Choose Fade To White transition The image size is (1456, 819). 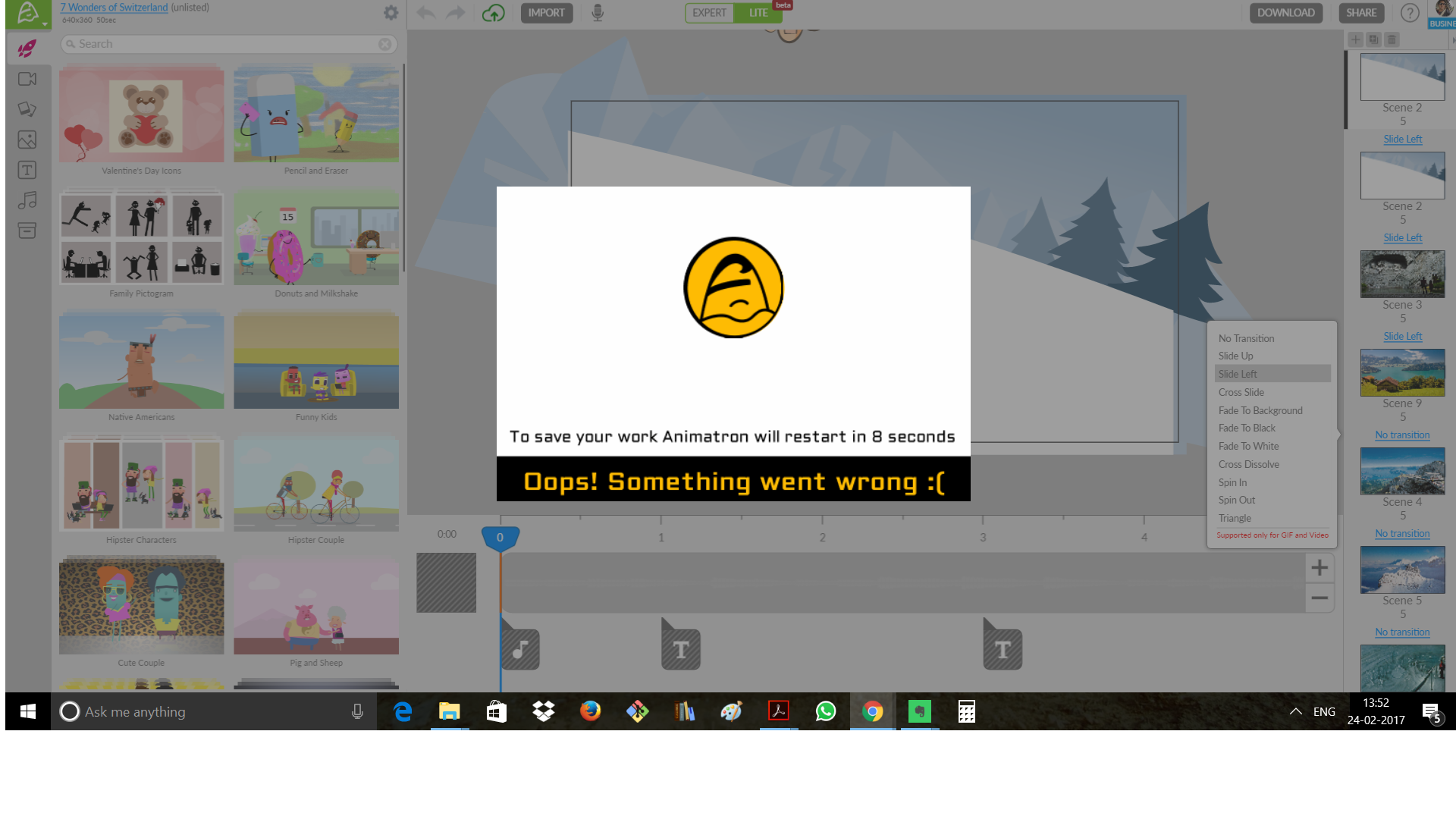(x=1248, y=446)
